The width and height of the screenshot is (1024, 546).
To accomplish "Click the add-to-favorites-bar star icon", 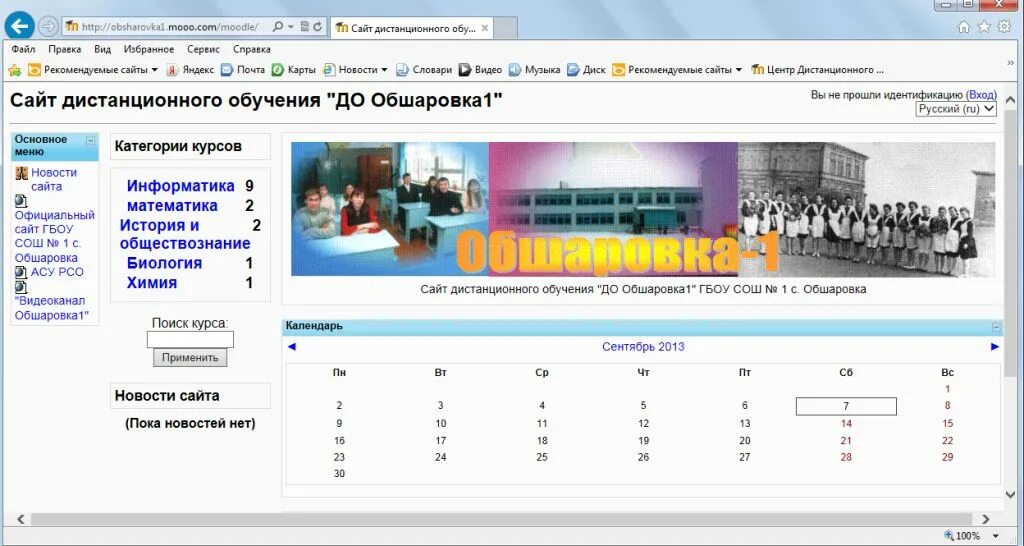I will [x=14, y=70].
